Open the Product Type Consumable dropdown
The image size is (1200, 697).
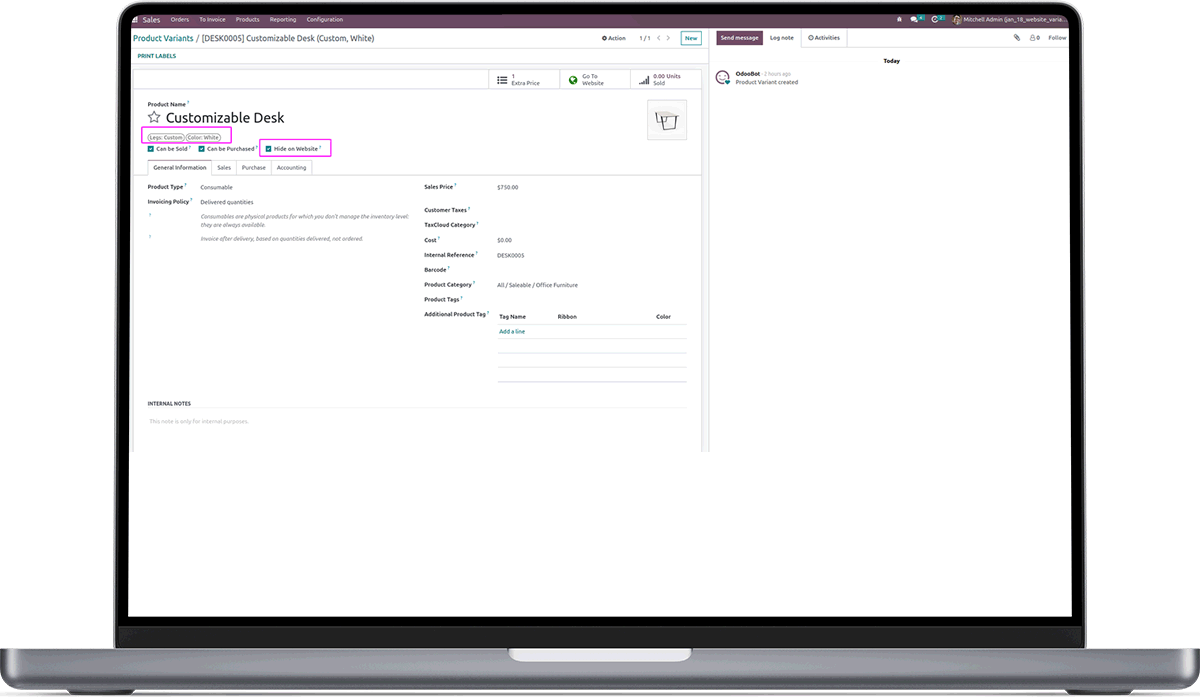tap(217, 187)
